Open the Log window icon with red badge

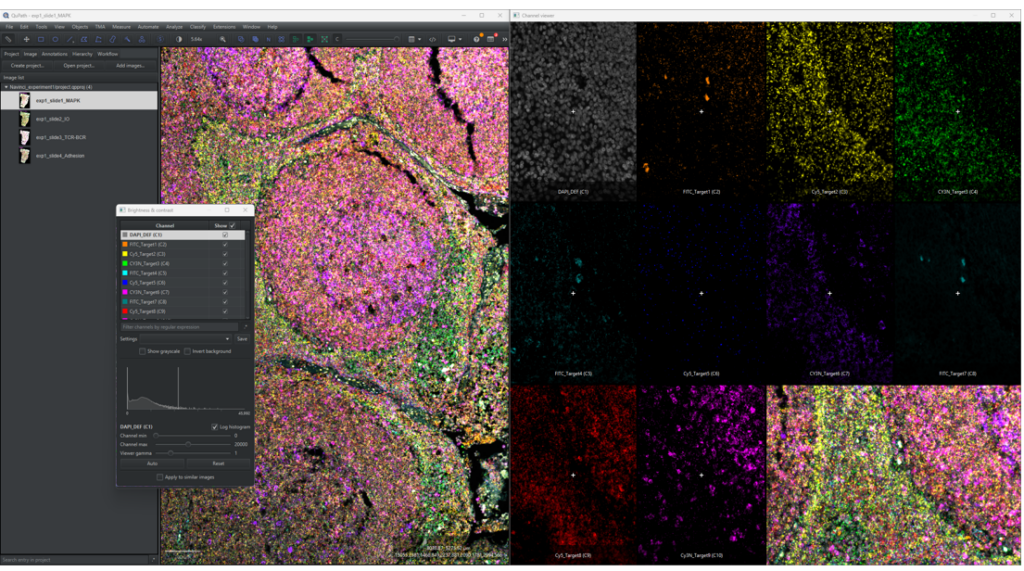(x=491, y=39)
